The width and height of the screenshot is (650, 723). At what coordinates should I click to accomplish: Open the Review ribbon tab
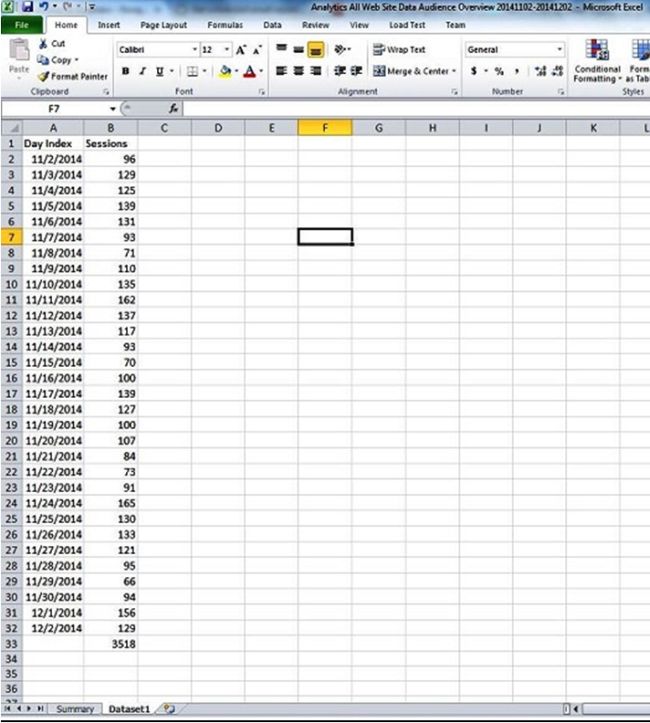pos(316,25)
